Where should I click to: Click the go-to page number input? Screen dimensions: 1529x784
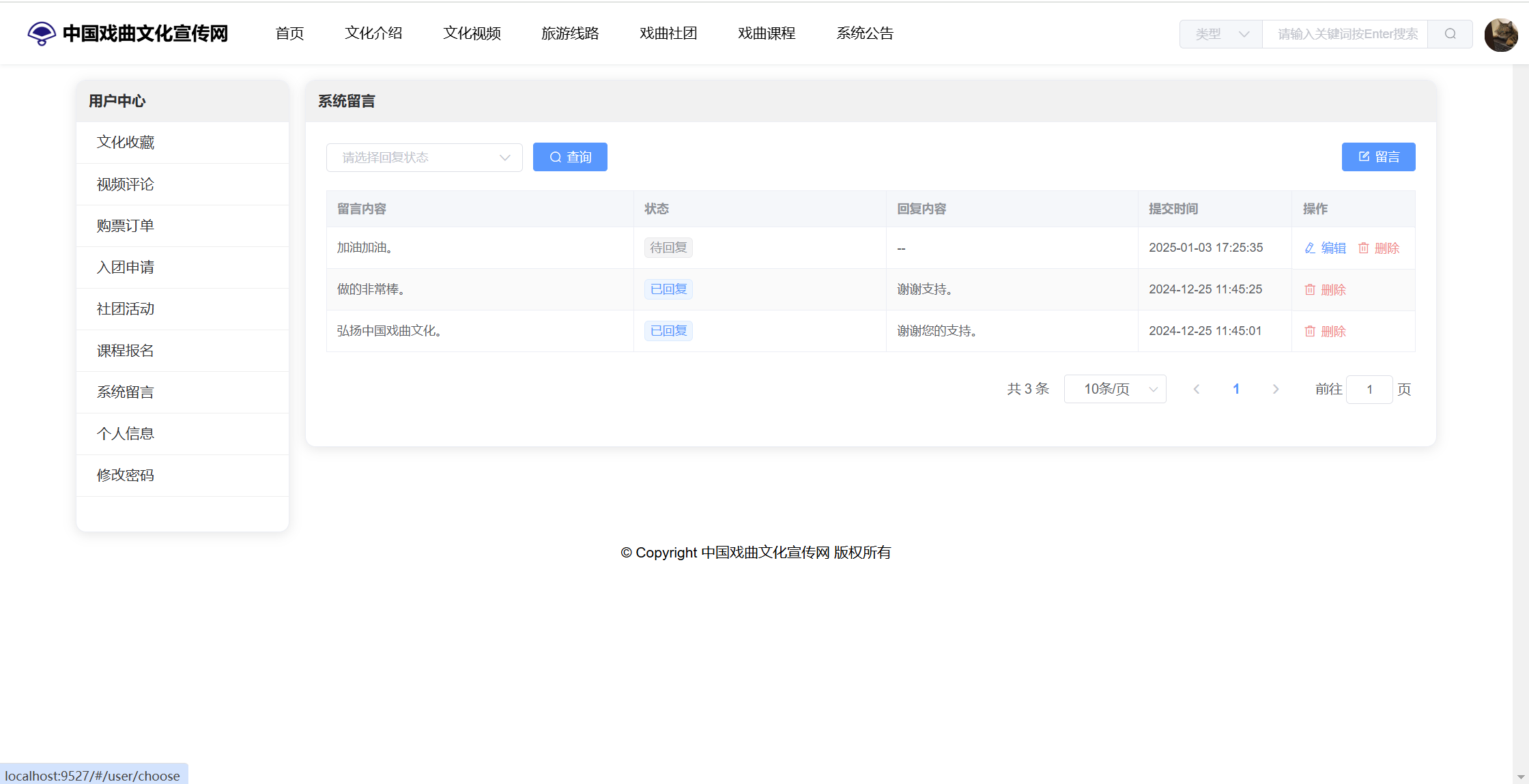click(x=1369, y=390)
